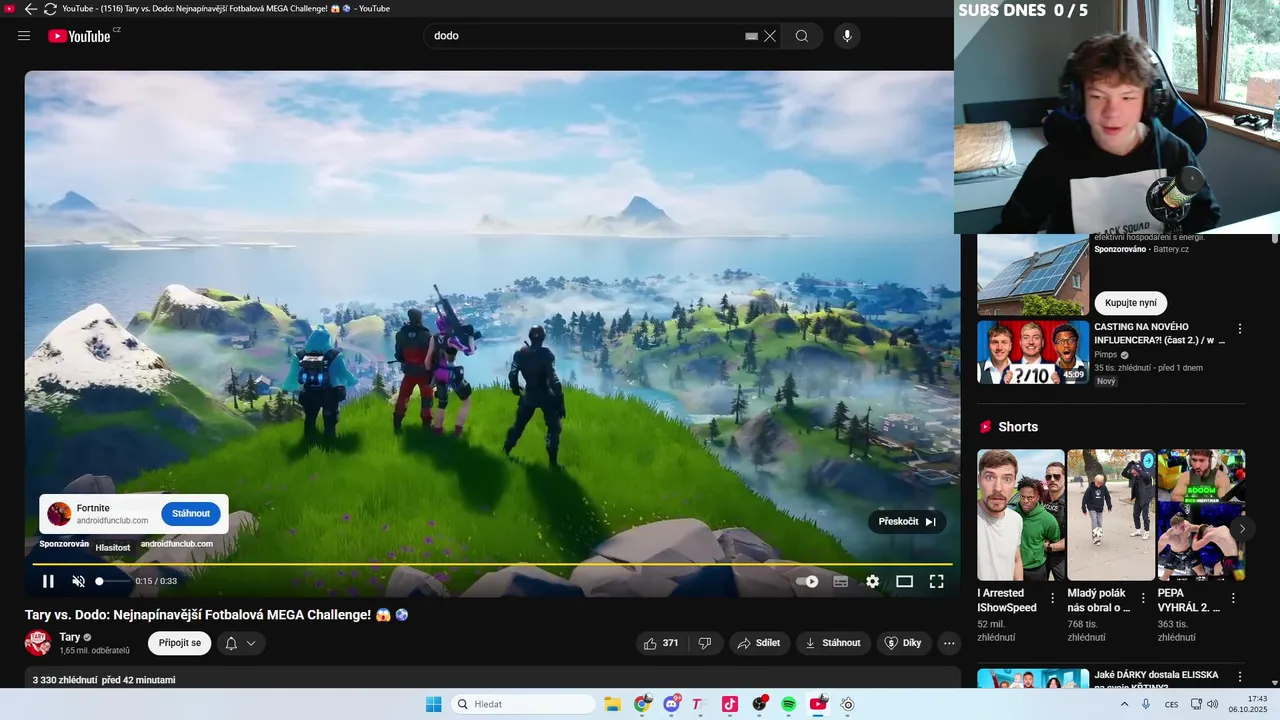Open File Explorer from the taskbar
The width and height of the screenshot is (1280, 720).
pyautogui.click(x=612, y=704)
